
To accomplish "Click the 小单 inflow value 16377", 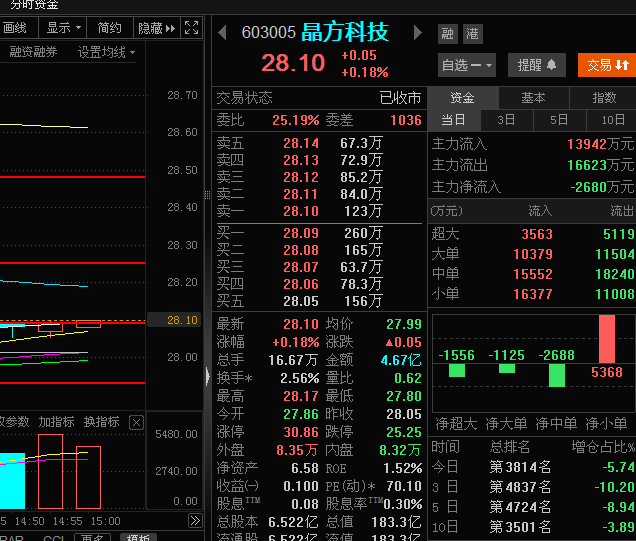I will 533,294.
